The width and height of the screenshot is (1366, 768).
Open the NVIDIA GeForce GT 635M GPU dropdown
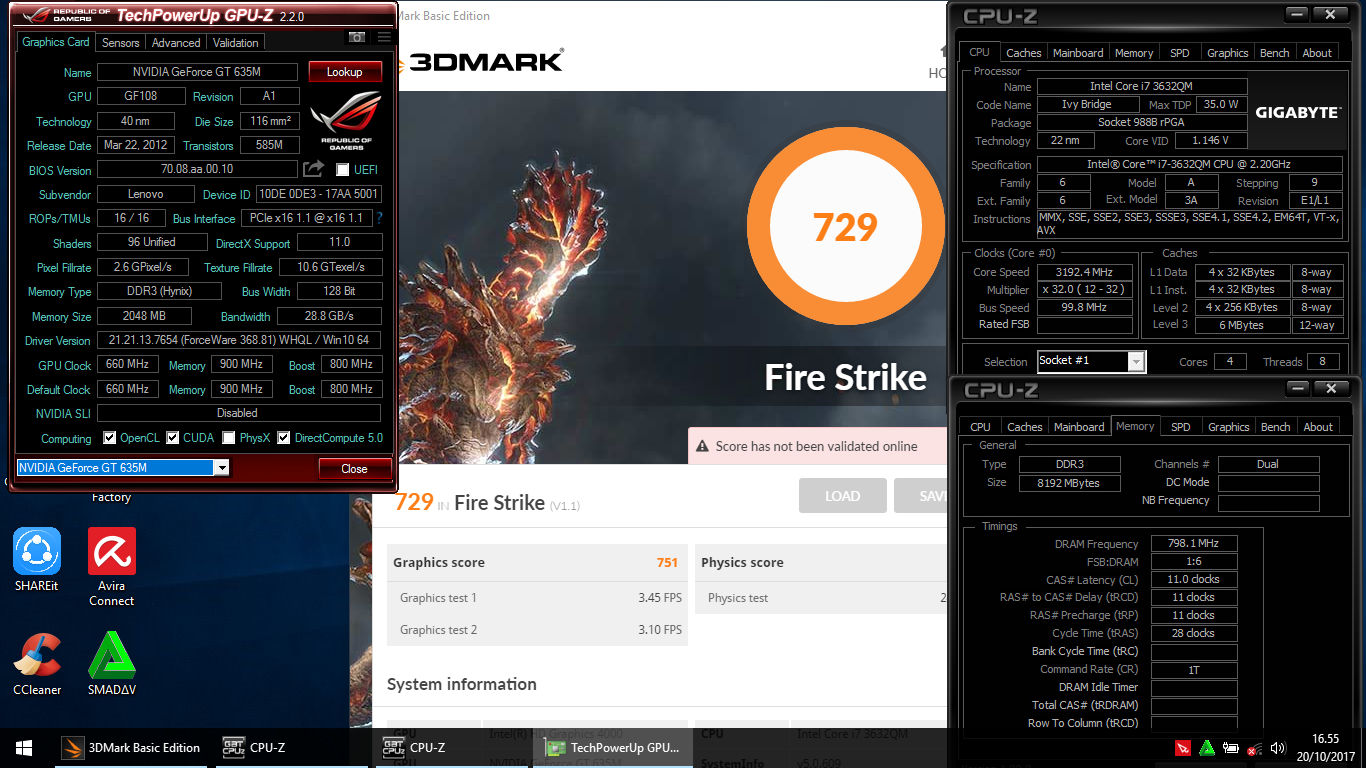123,468
